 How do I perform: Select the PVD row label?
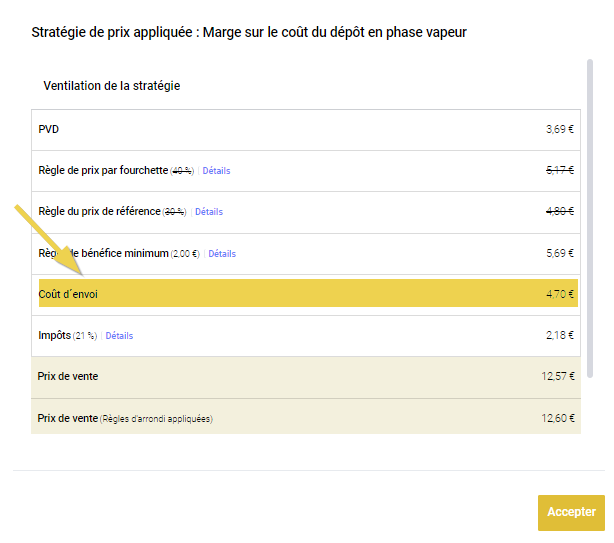pyautogui.click(x=49, y=129)
